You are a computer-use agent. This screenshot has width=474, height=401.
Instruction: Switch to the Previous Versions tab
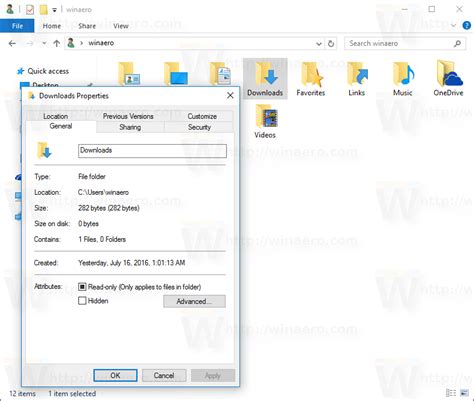(x=128, y=116)
